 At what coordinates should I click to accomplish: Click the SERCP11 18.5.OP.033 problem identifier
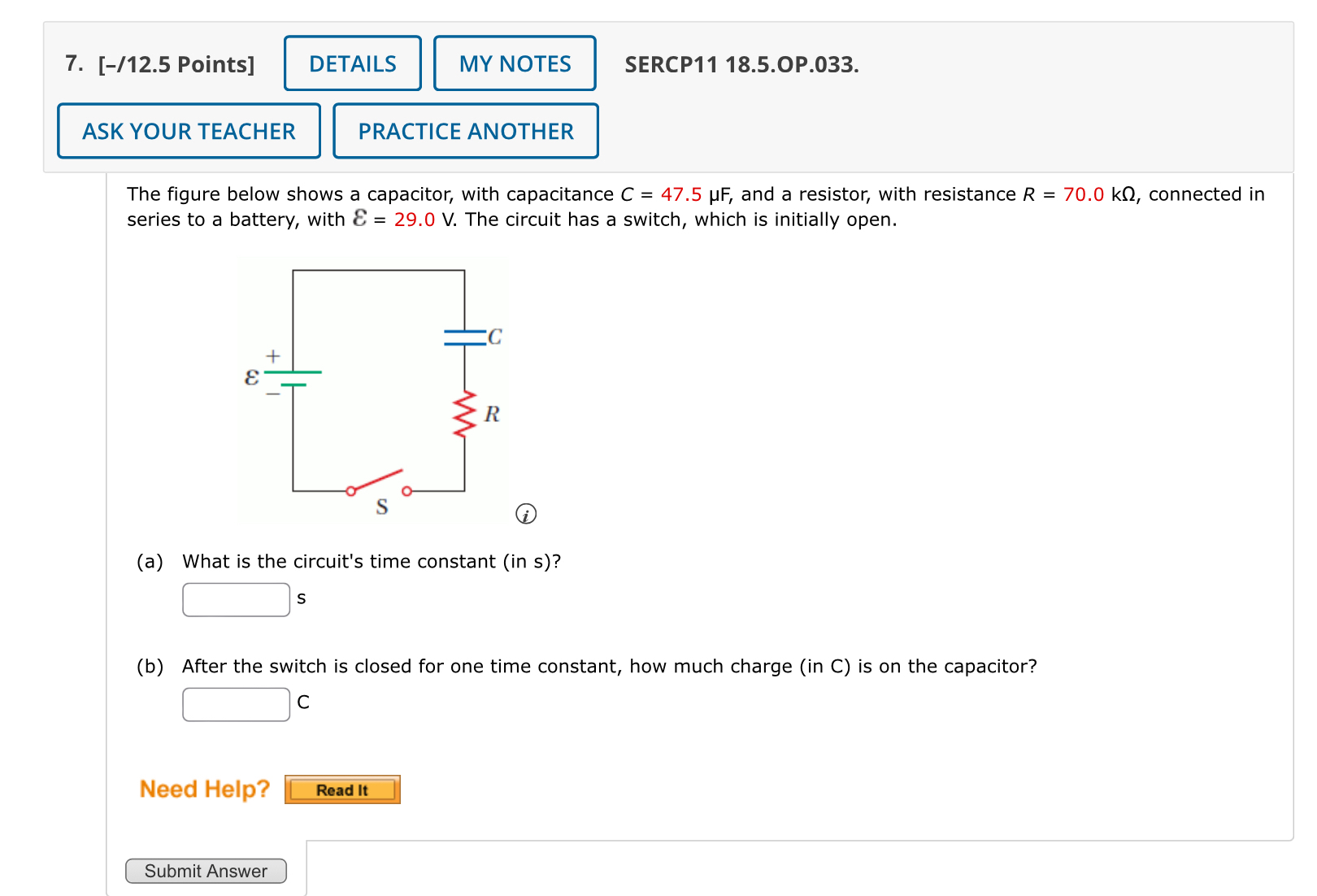click(x=741, y=64)
